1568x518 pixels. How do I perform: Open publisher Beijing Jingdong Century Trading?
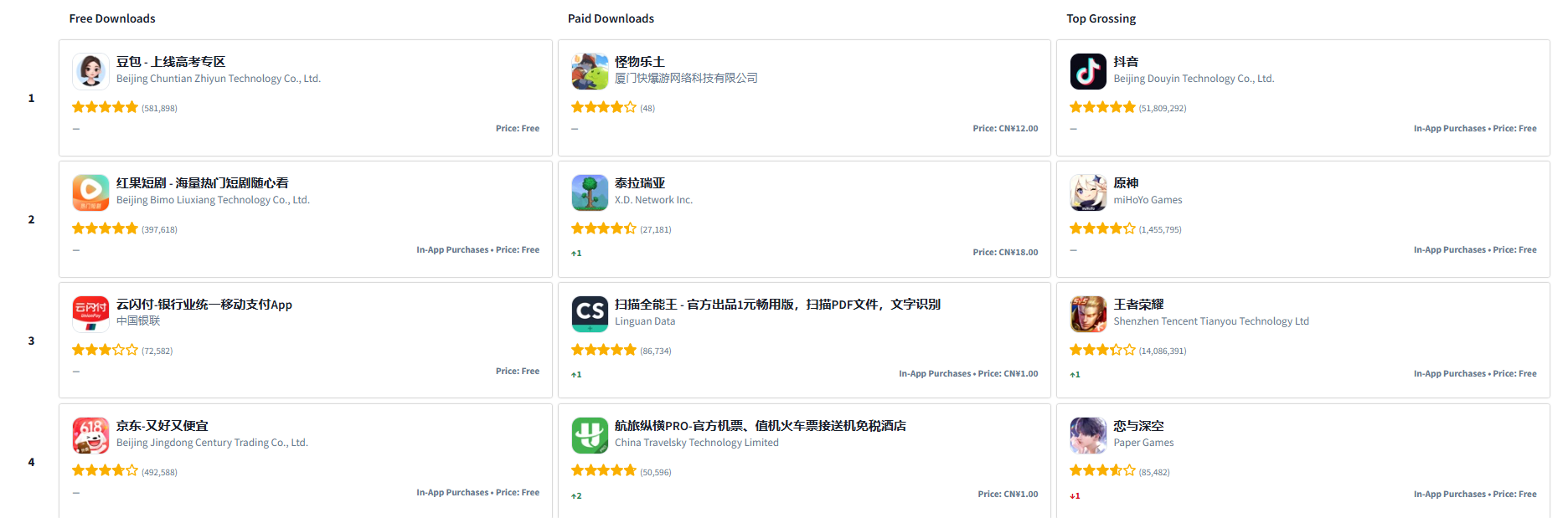click(x=212, y=443)
